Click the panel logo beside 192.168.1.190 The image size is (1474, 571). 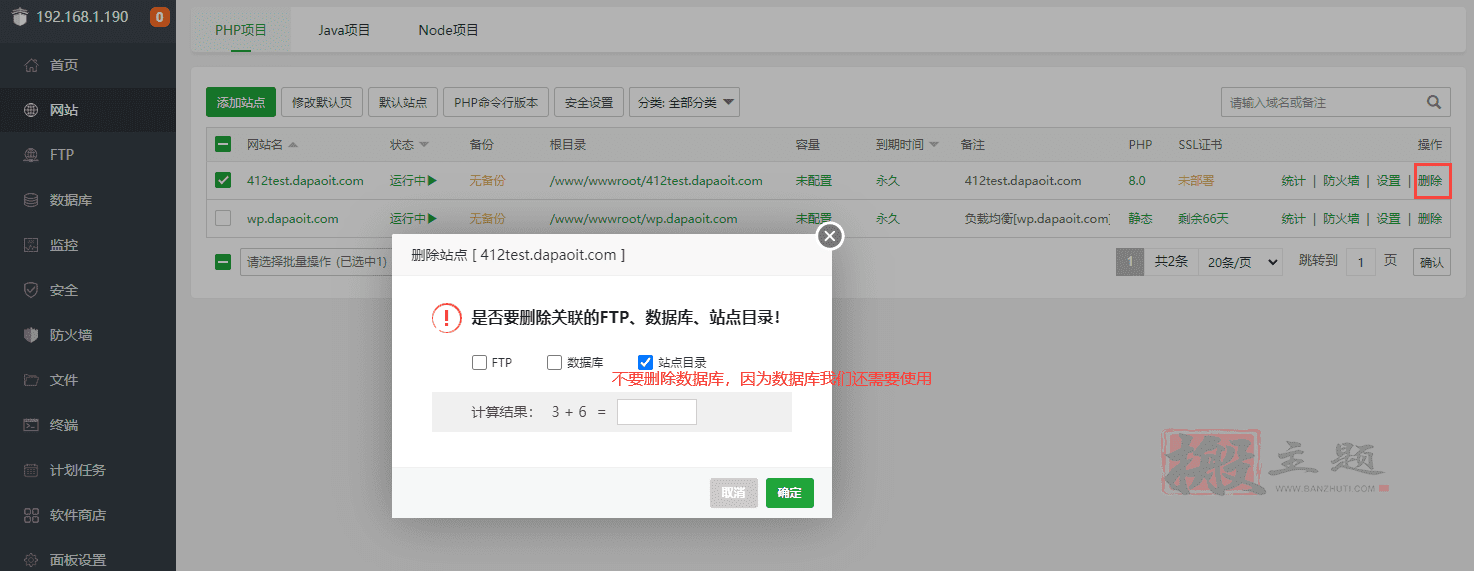point(20,17)
